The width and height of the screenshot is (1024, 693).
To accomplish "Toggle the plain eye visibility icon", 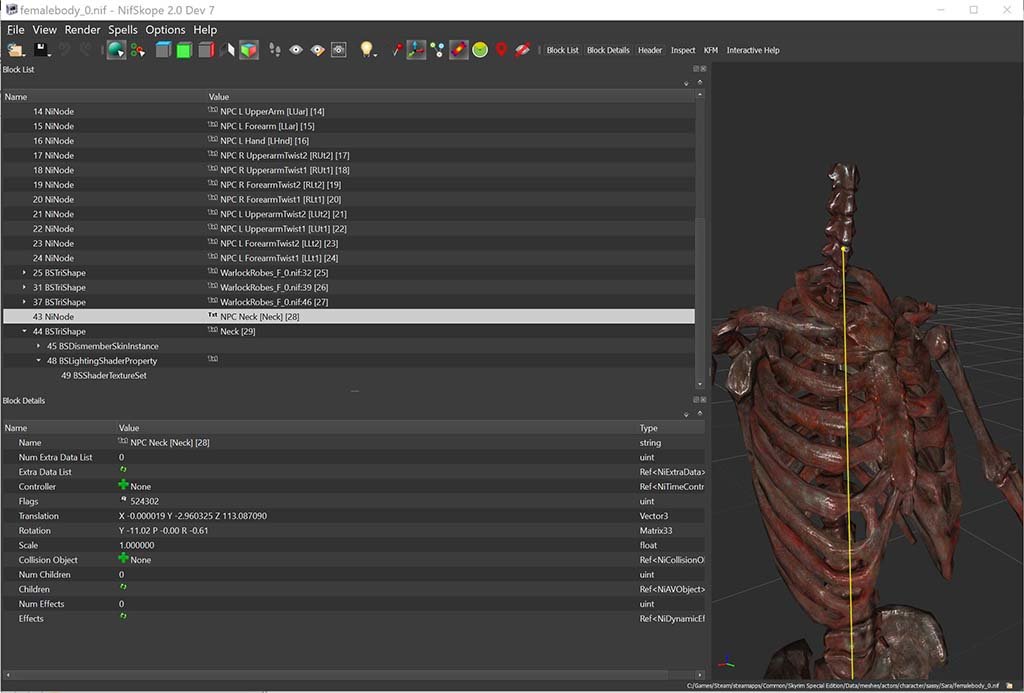I will coord(296,50).
